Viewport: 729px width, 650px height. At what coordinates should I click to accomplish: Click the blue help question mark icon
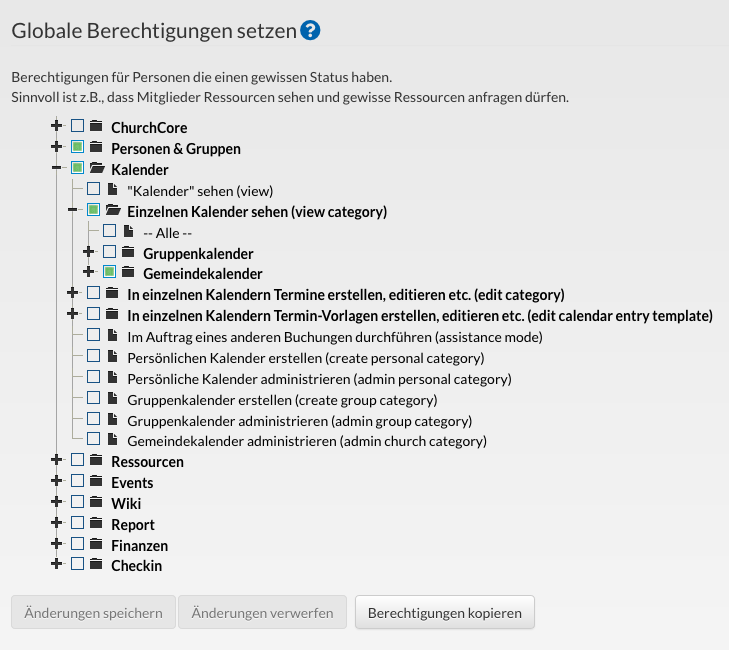coord(310,31)
